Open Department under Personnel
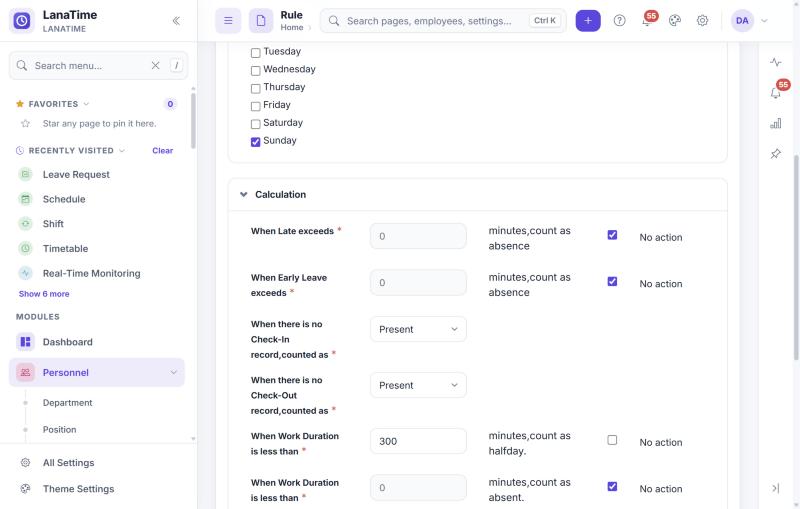Screen dimensions: 800x509 [x=67, y=403]
